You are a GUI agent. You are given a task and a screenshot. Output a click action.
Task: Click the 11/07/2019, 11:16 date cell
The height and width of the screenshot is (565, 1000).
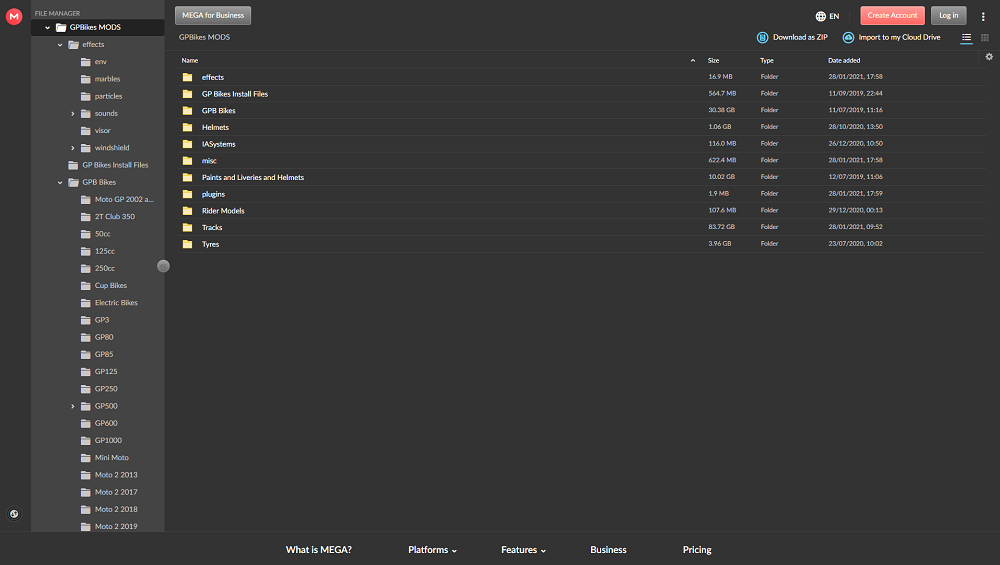click(x=855, y=110)
